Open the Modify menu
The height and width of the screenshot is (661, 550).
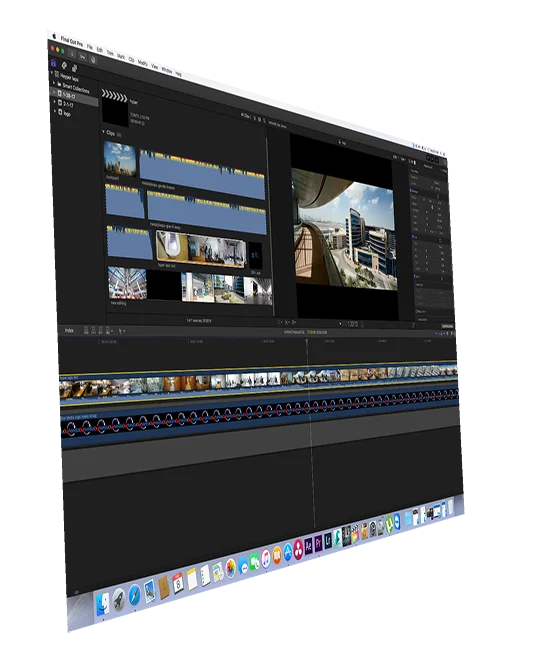pos(143,63)
